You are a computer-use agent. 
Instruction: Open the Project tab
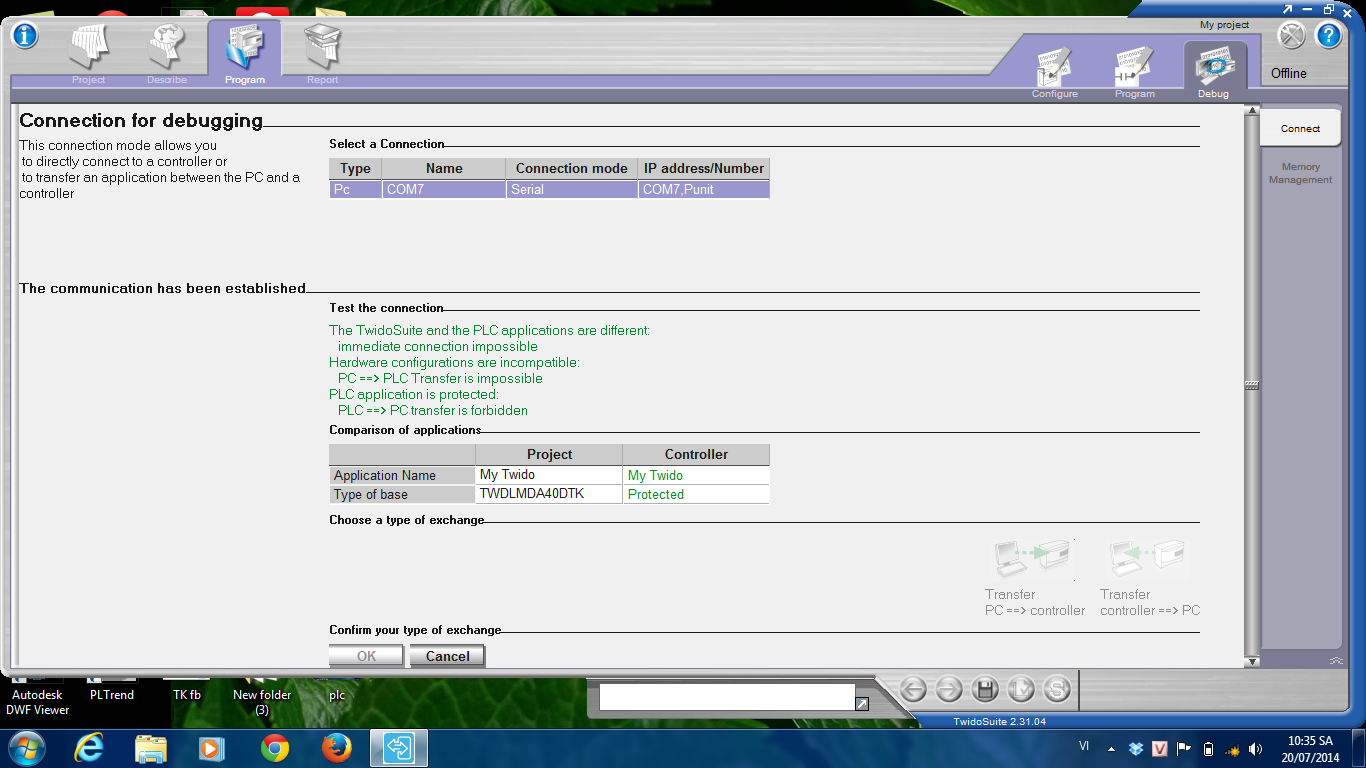click(x=89, y=52)
